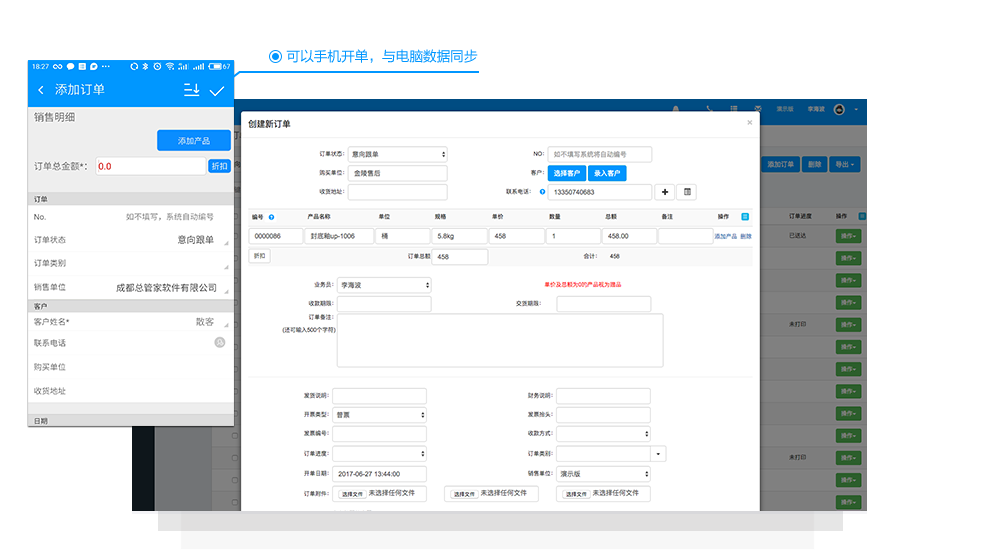The image size is (1000, 550).
Task: Click the 导出 dropdown button in background
Action: tap(845, 164)
